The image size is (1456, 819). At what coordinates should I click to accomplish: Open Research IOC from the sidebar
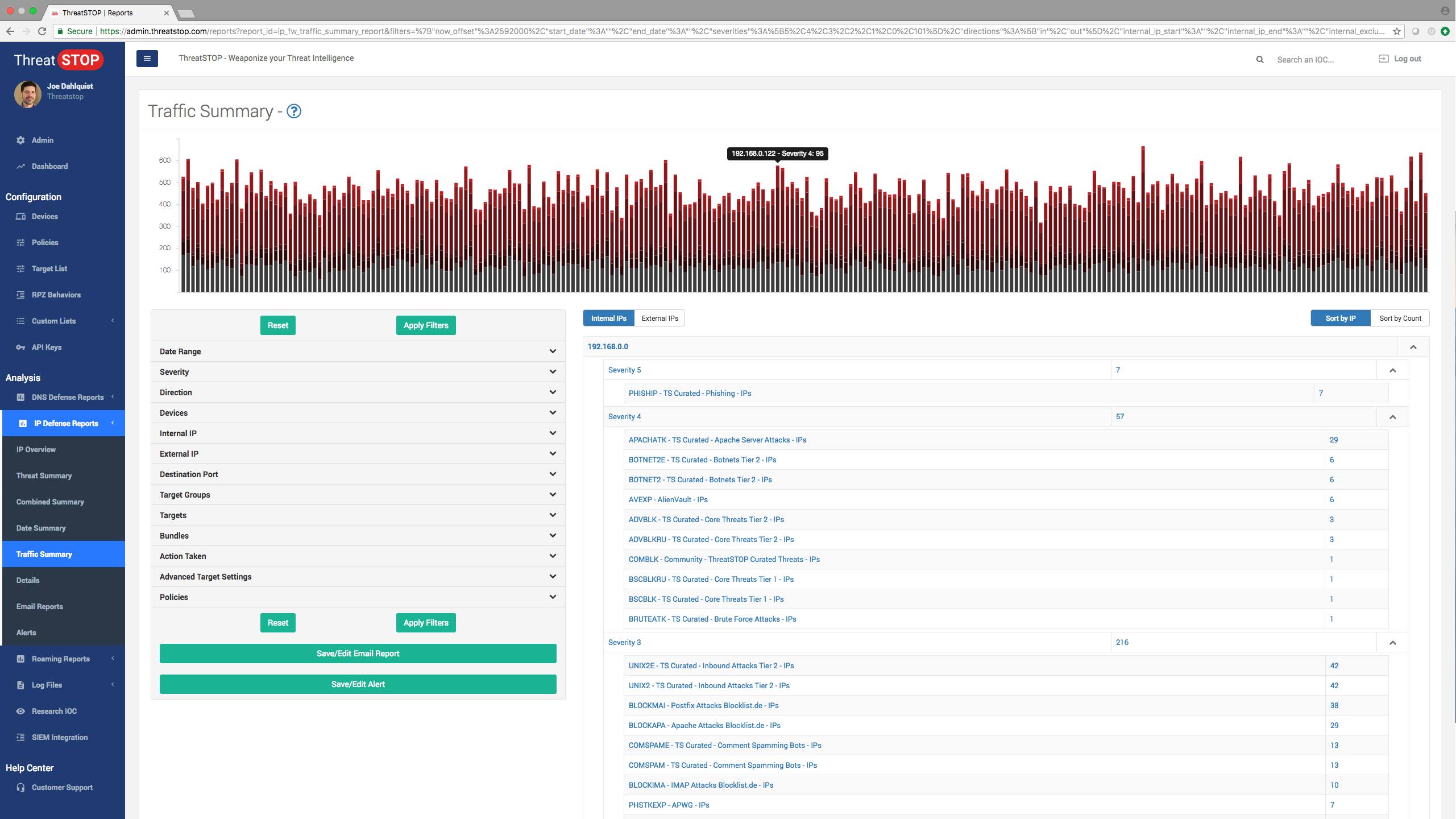coord(53,711)
